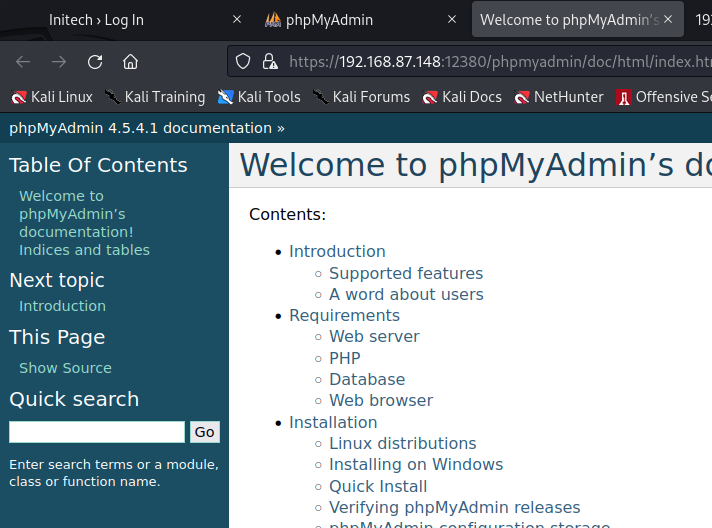Open the shield tracking protection icon

coord(243,61)
